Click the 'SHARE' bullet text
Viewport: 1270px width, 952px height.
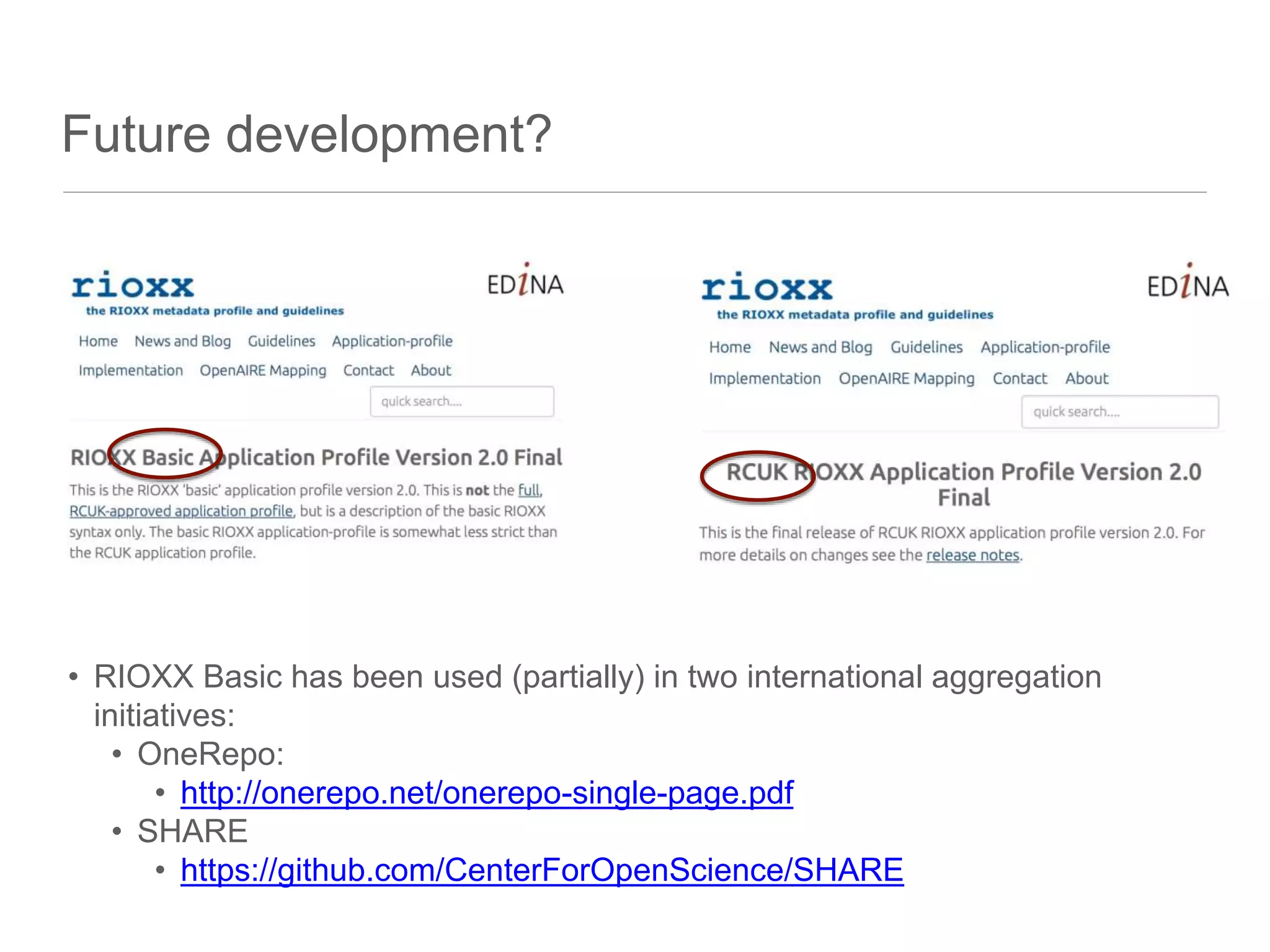pyautogui.click(x=192, y=831)
